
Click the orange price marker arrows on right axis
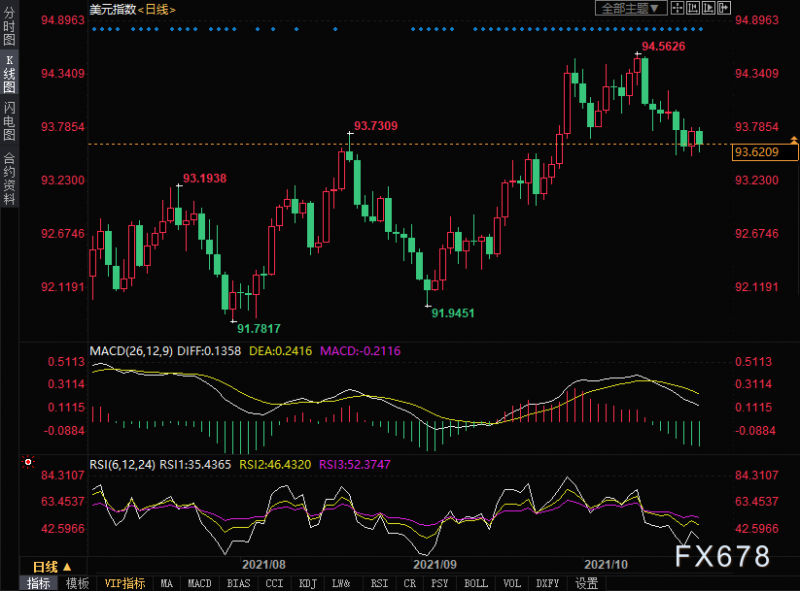click(x=793, y=151)
